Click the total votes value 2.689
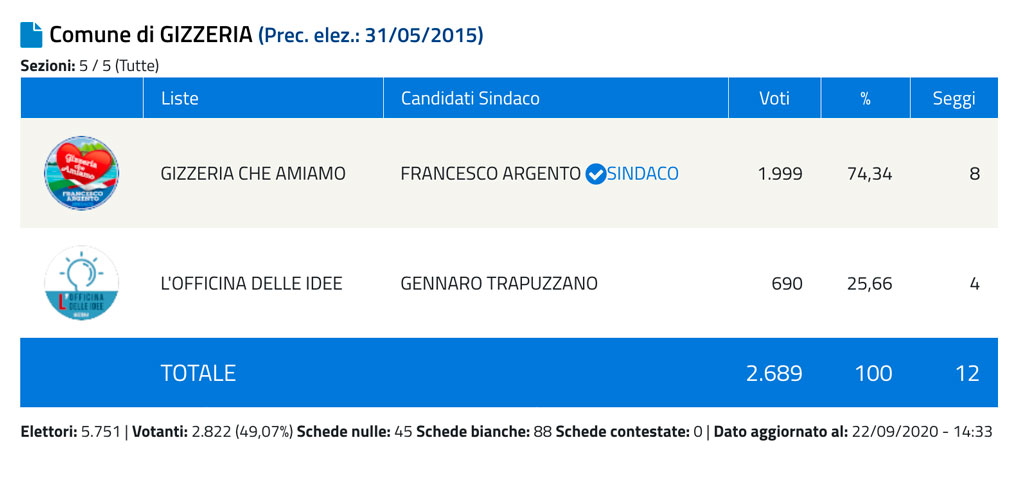Screen dimensions: 1024x504 click(775, 373)
